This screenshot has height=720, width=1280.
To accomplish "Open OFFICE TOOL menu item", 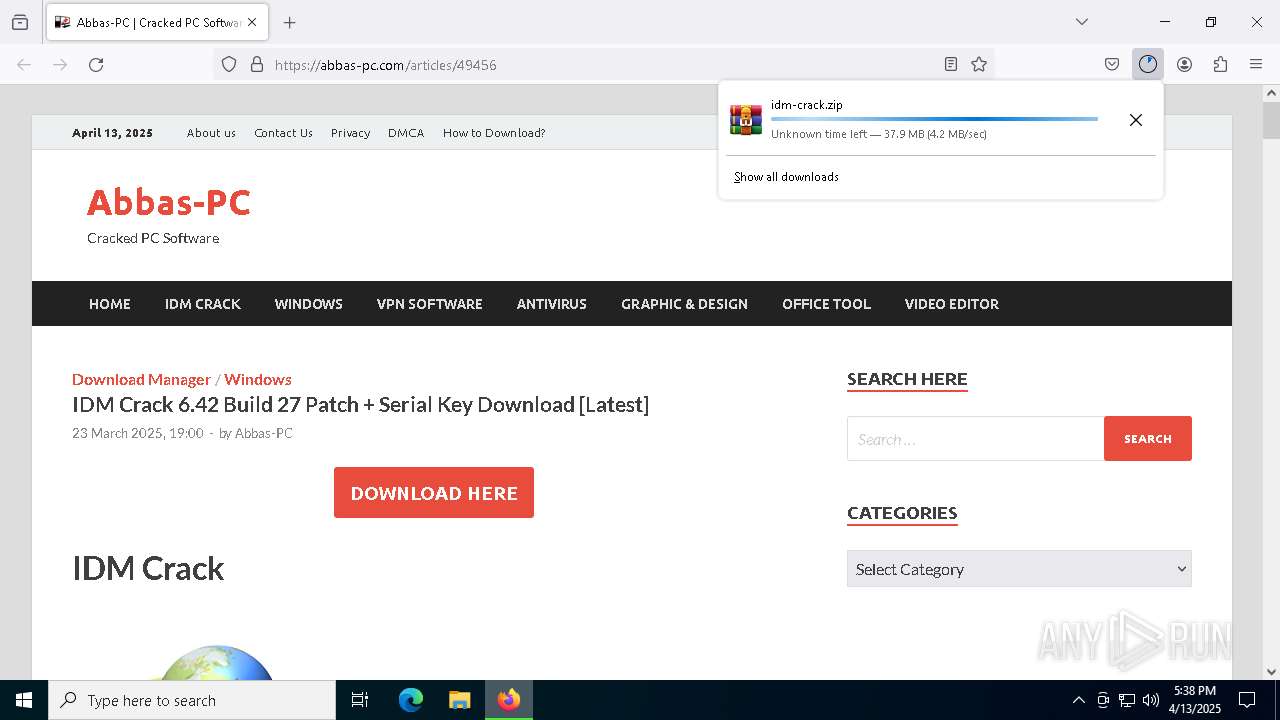I will [x=826, y=304].
